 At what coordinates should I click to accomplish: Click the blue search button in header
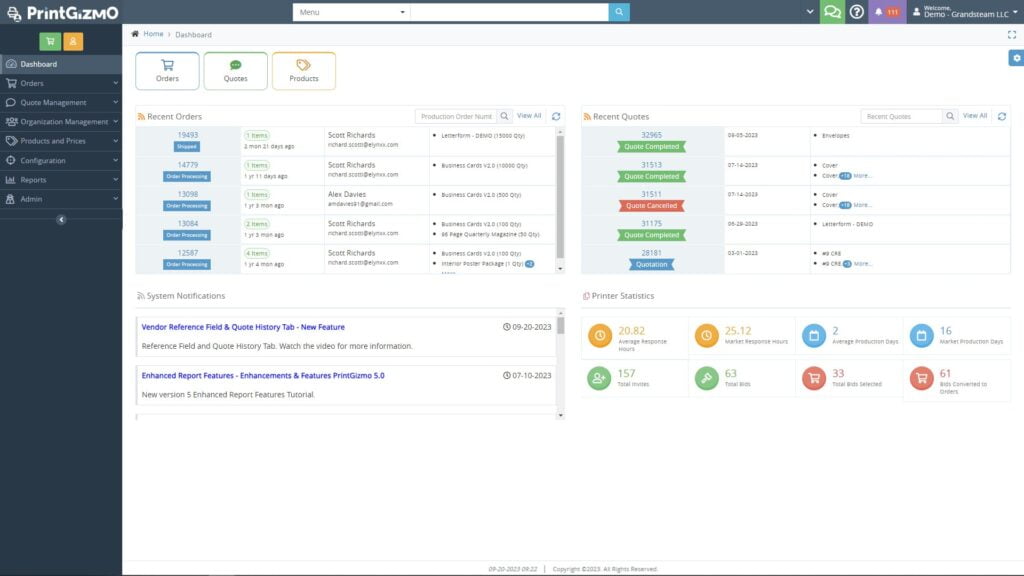pos(618,12)
